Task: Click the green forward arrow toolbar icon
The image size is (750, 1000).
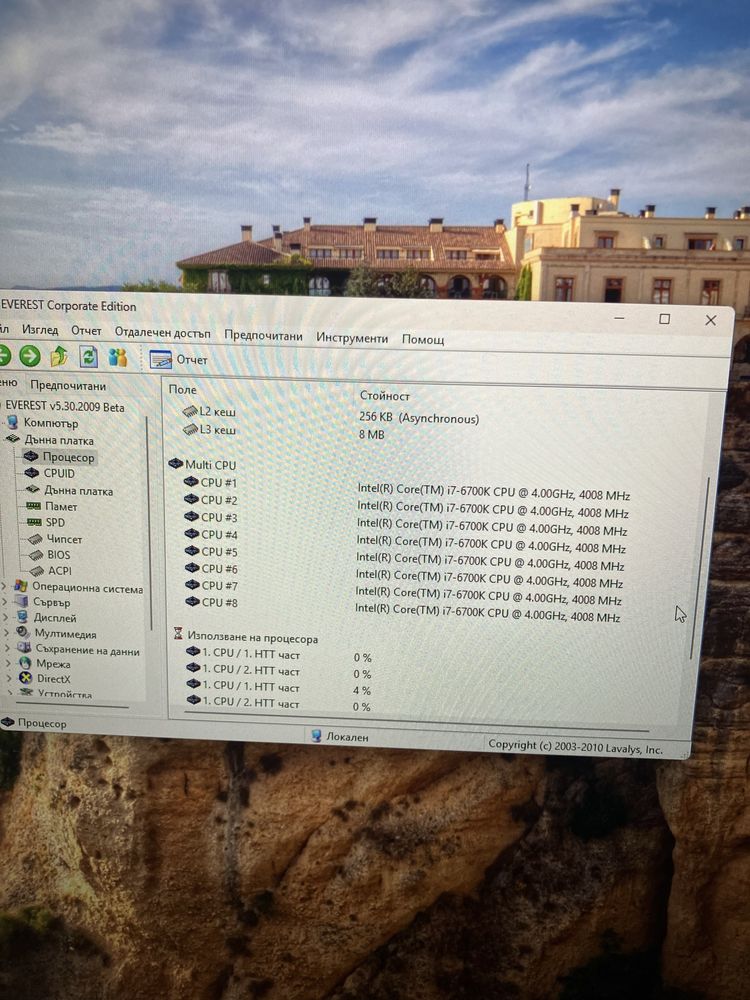Action: [29, 356]
